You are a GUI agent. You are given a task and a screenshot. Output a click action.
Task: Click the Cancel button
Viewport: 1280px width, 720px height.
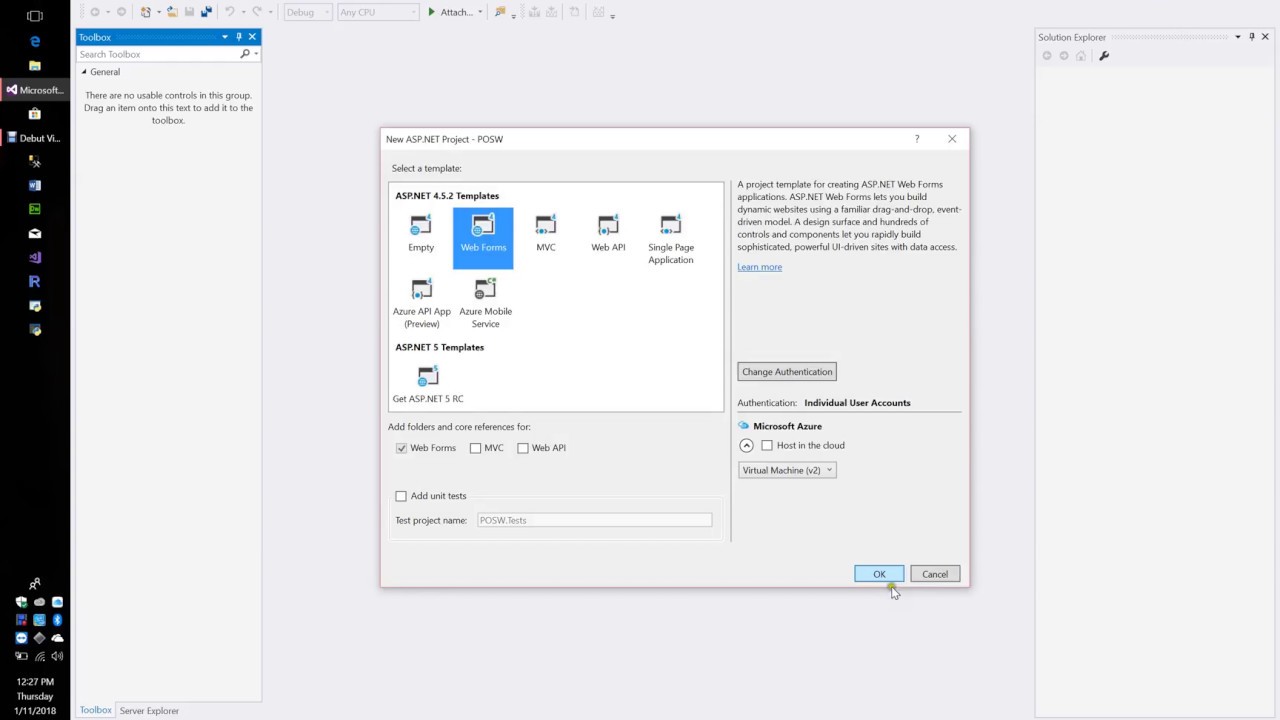(x=935, y=574)
